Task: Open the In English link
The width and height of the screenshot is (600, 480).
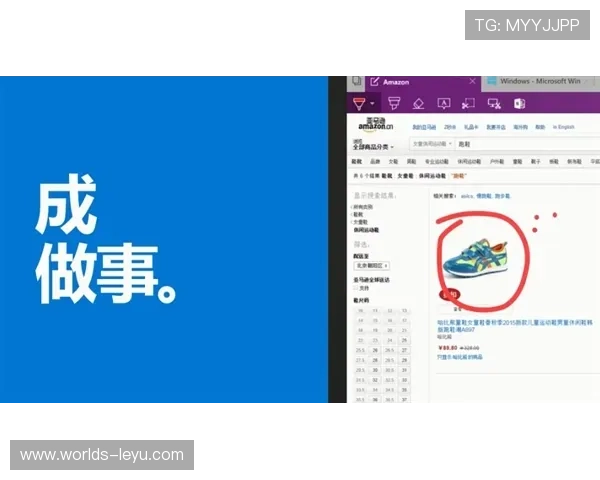Action: point(563,127)
